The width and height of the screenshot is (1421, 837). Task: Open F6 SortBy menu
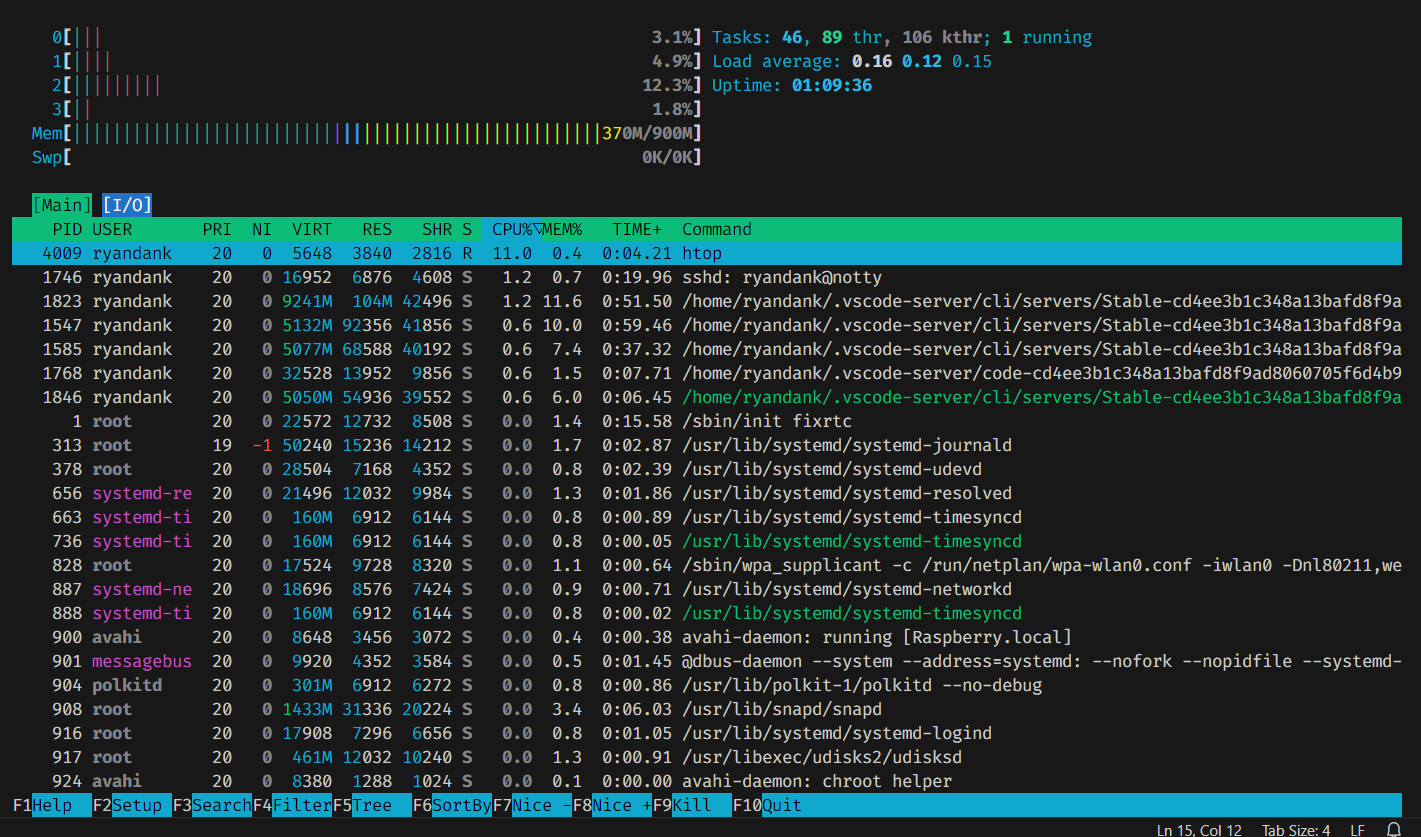click(452, 805)
